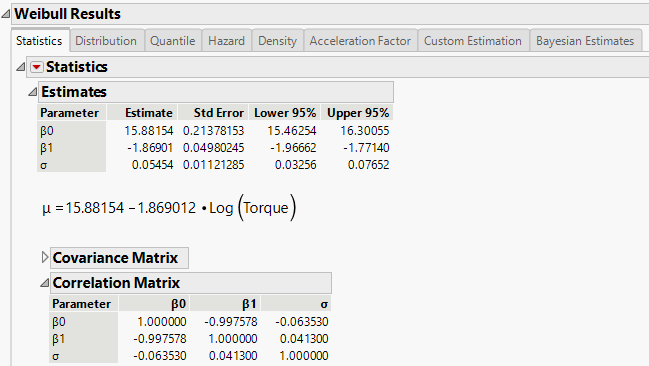Click the lower bound 15.46254

291,131
